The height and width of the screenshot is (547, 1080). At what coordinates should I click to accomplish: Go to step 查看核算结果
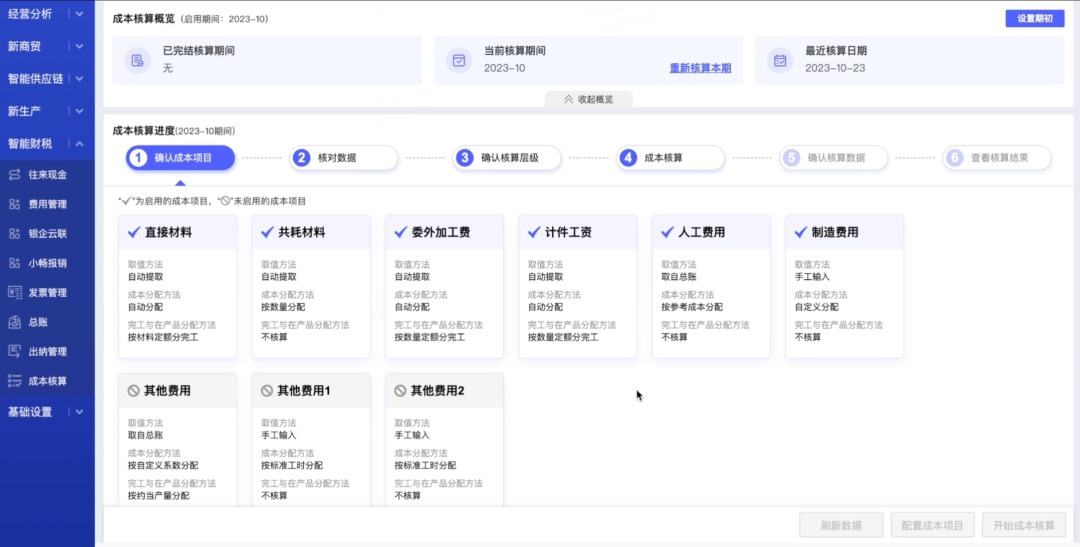pos(997,158)
